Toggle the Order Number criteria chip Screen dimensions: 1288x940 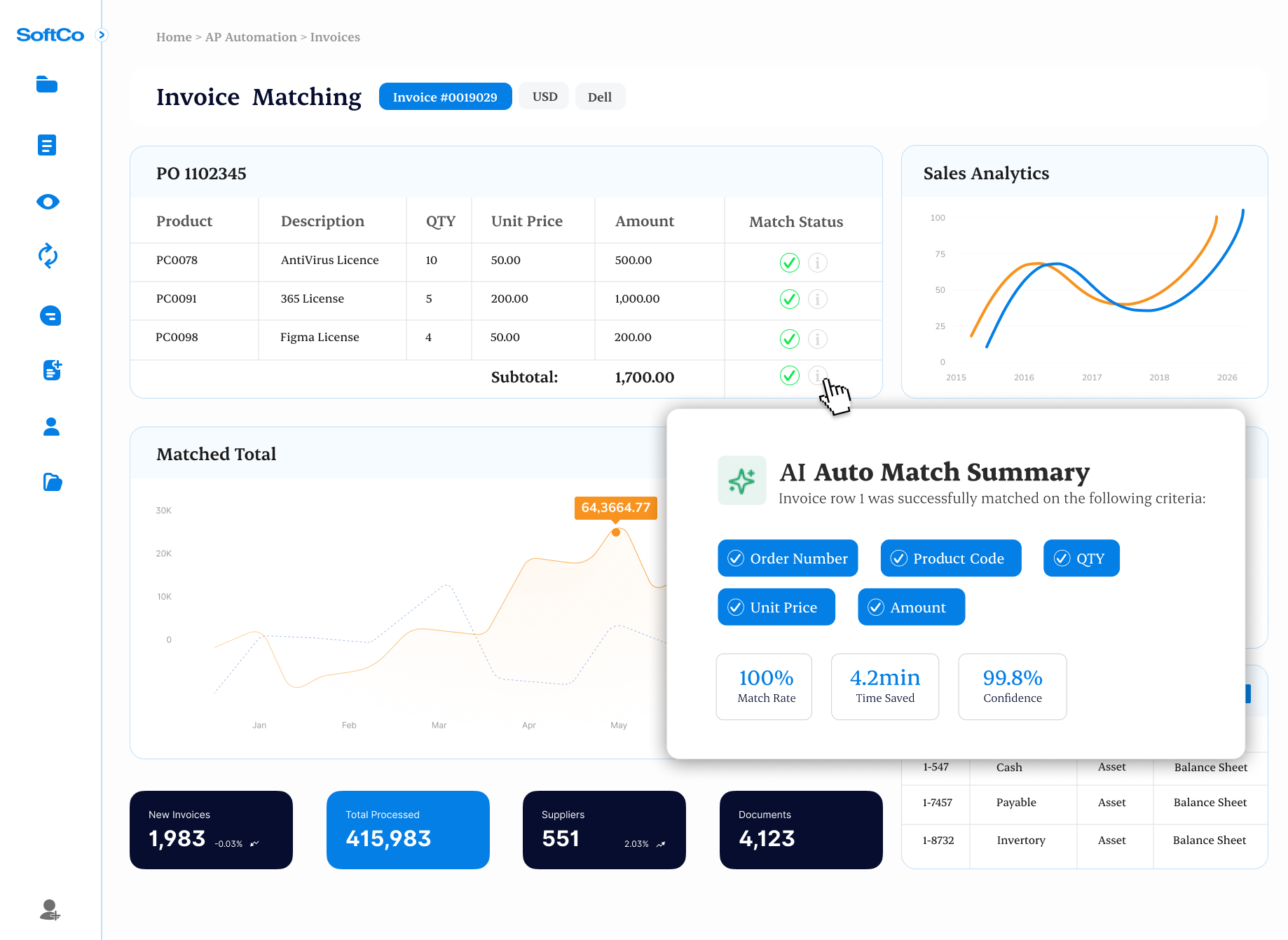(x=788, y=558)
